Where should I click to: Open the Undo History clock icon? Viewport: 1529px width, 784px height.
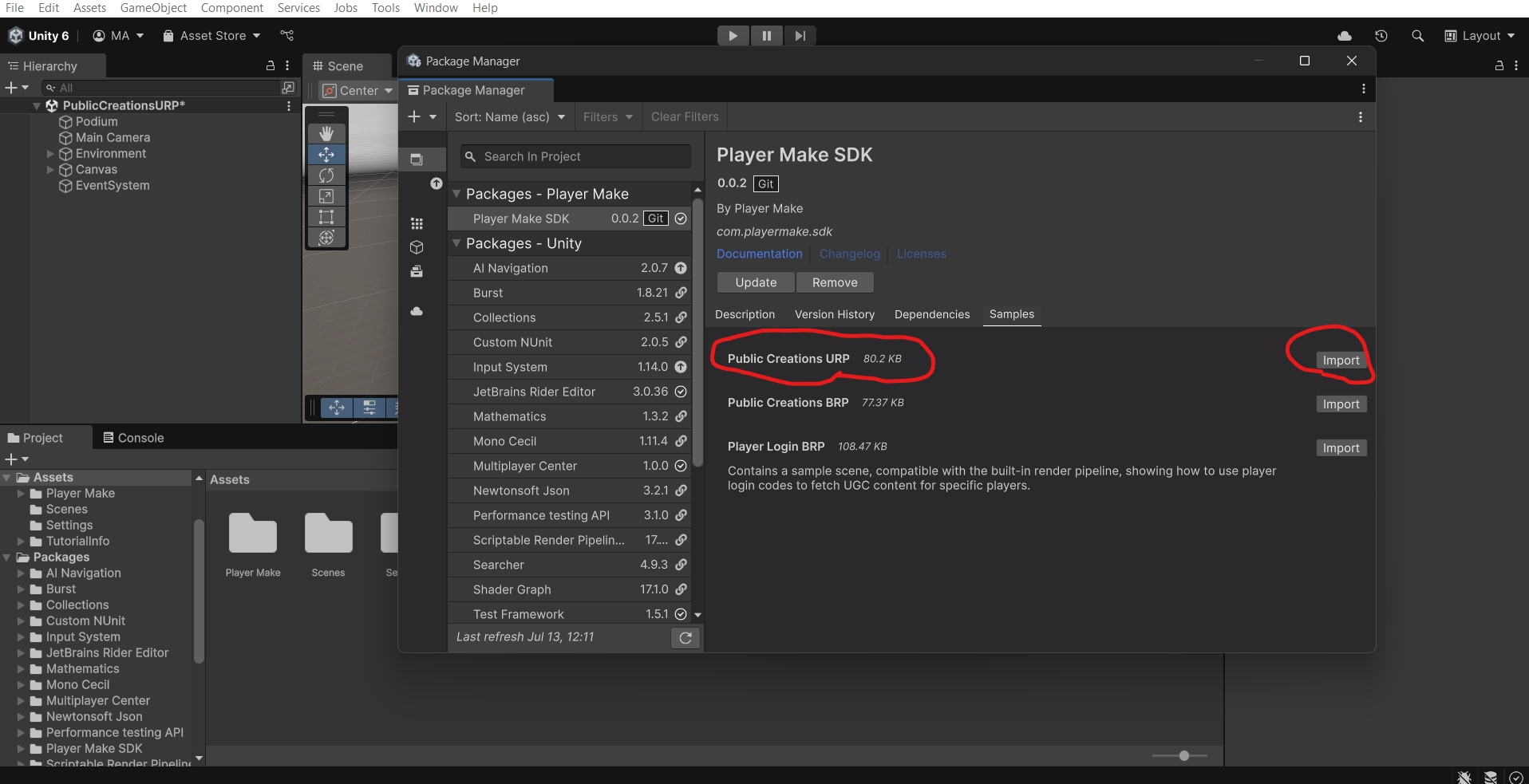click(x=1381, y=36)
